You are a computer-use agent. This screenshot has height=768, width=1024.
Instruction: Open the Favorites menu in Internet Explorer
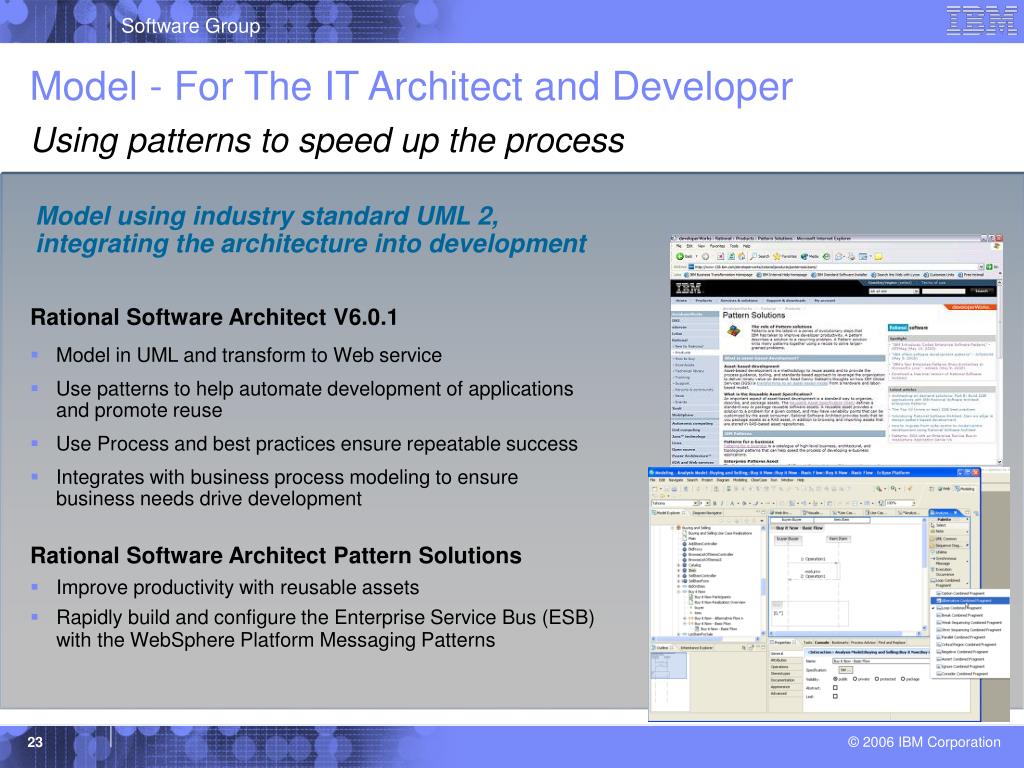[718, 246]
